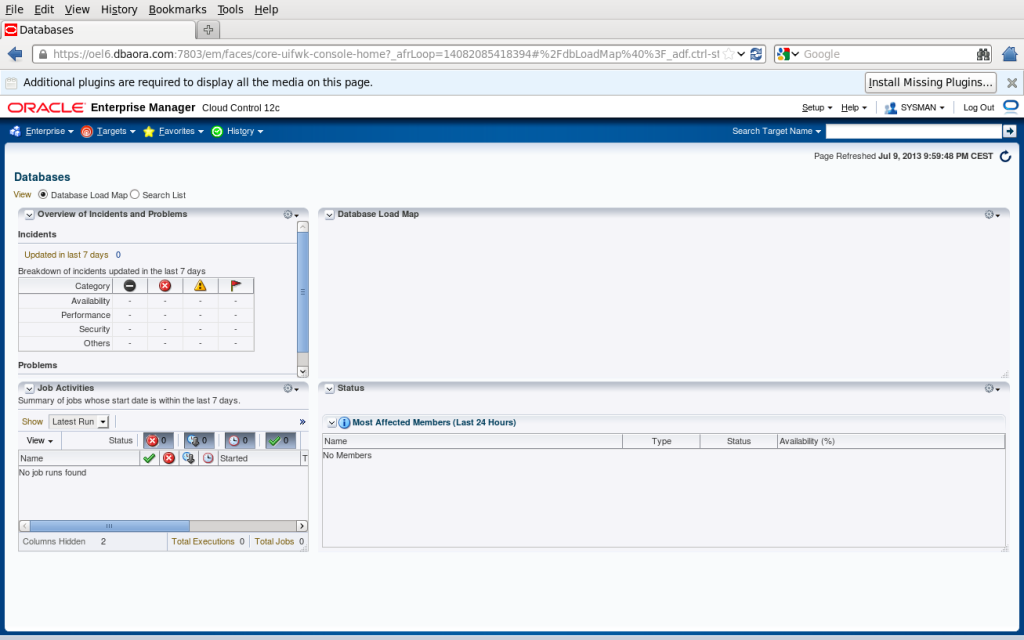Viewport: 1024px width, 640px height.
Task: Collapse Overview of Incidents and Problems panel
Action: click(29, 215)
